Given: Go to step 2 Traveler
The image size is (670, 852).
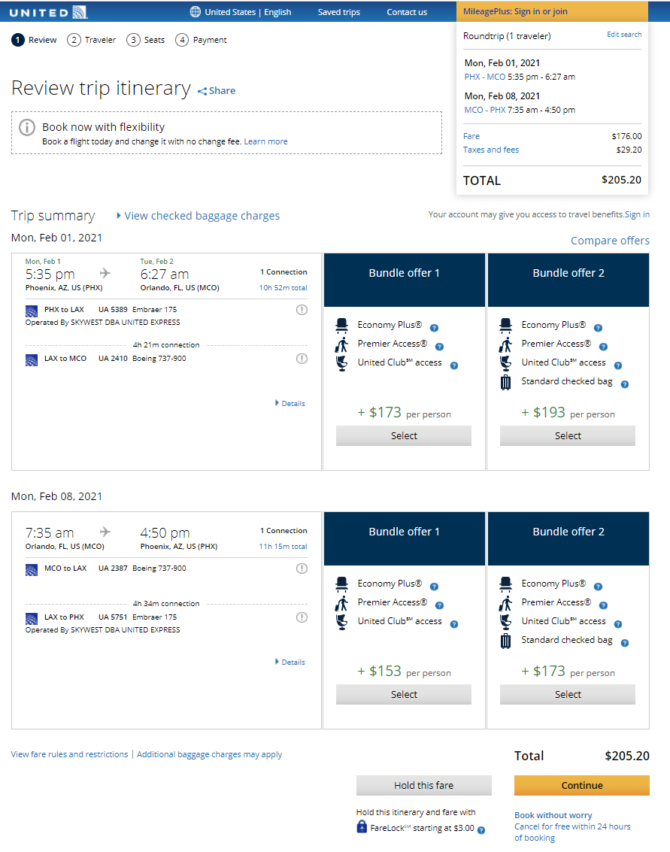Looking at the screenshot, I should 91,40.
